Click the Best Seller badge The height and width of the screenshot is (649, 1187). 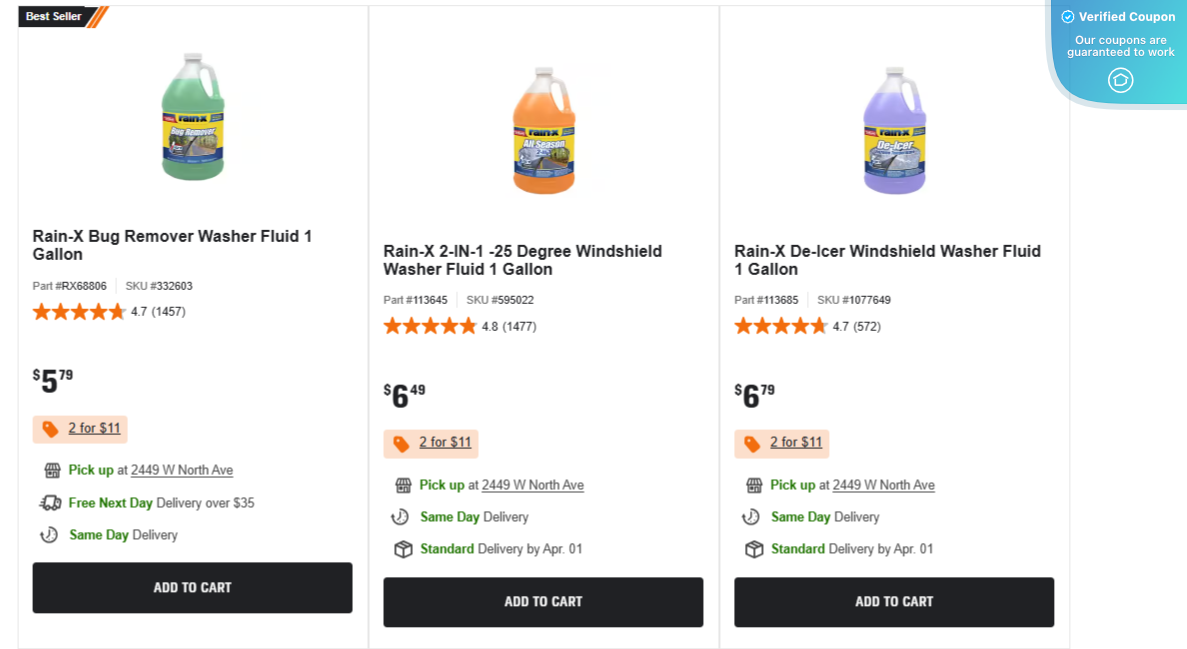point(56,16)
